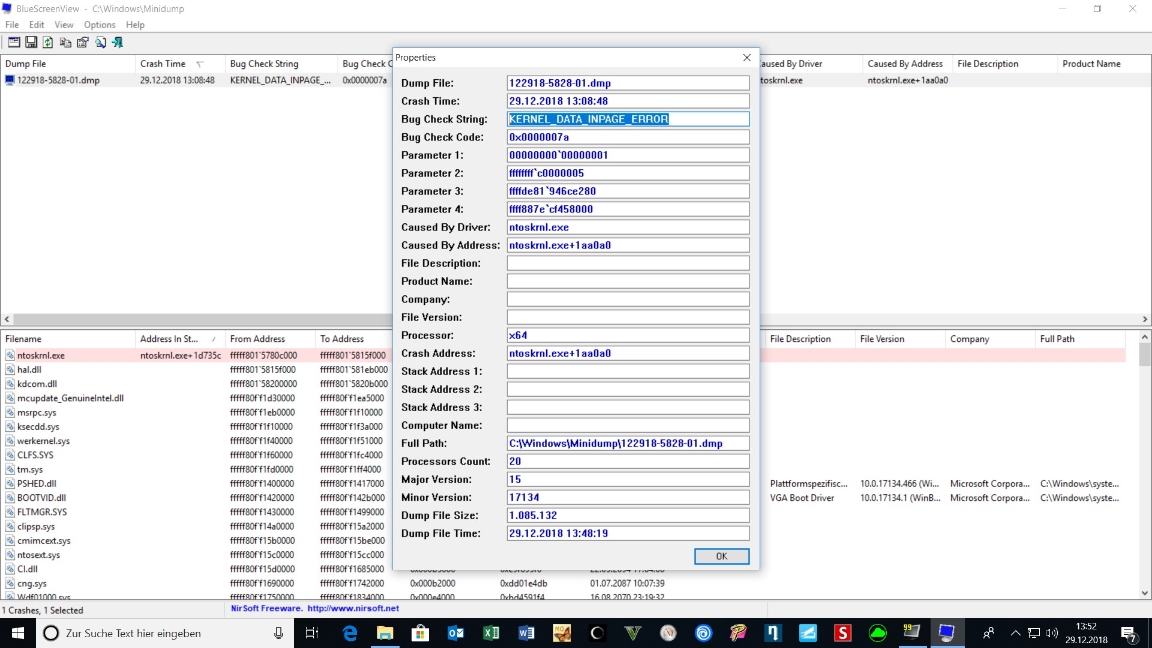Click the Caused By Address column header
Image resolution: width=1152 pixels, height=648 pixels.
tap(907, 64)
